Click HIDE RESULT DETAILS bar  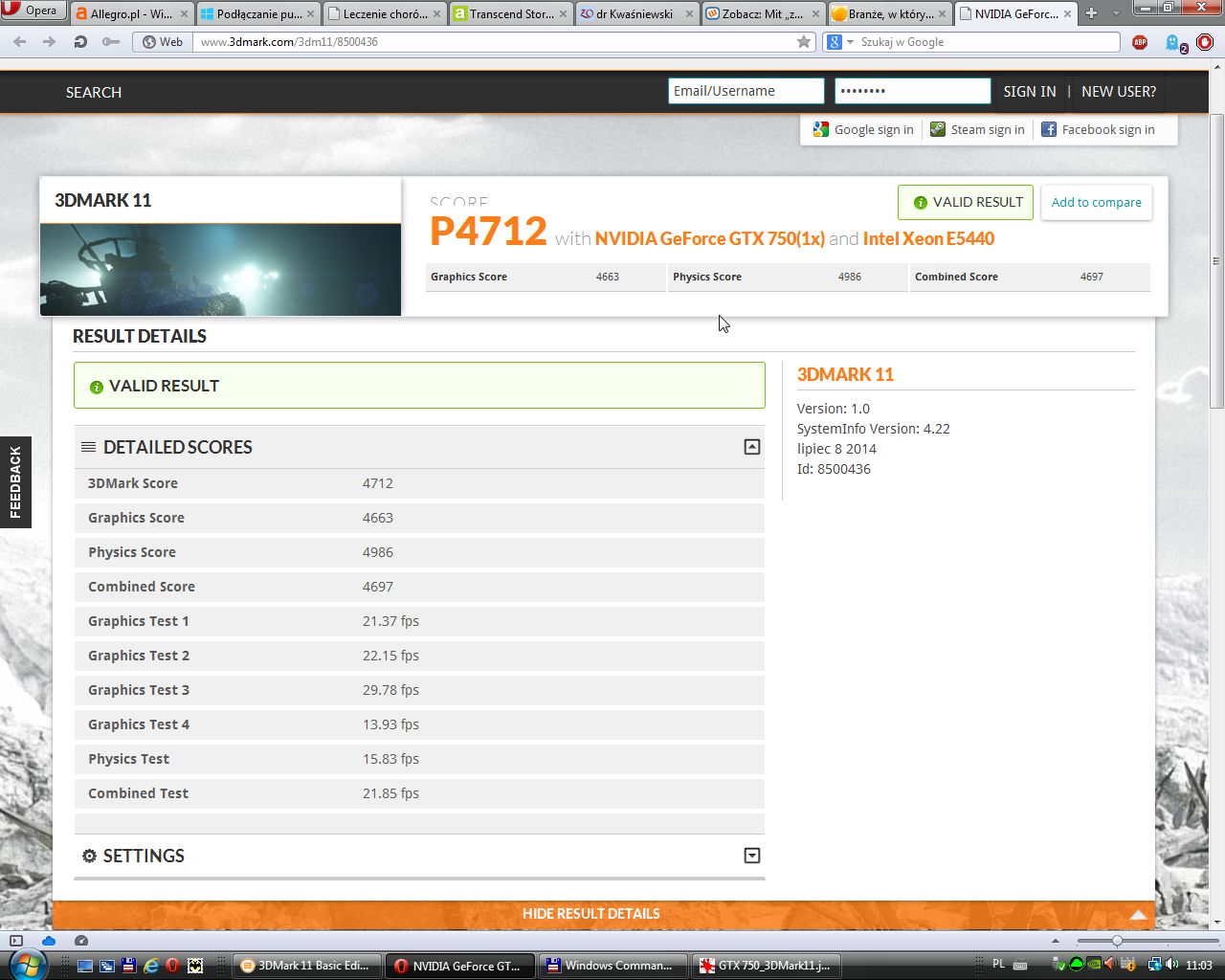click(x=604, y=914)
